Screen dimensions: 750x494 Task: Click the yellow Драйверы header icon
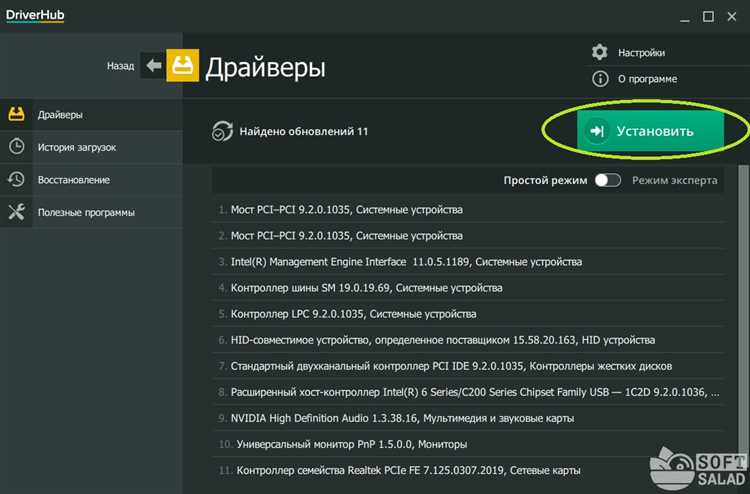click(183, 66)
